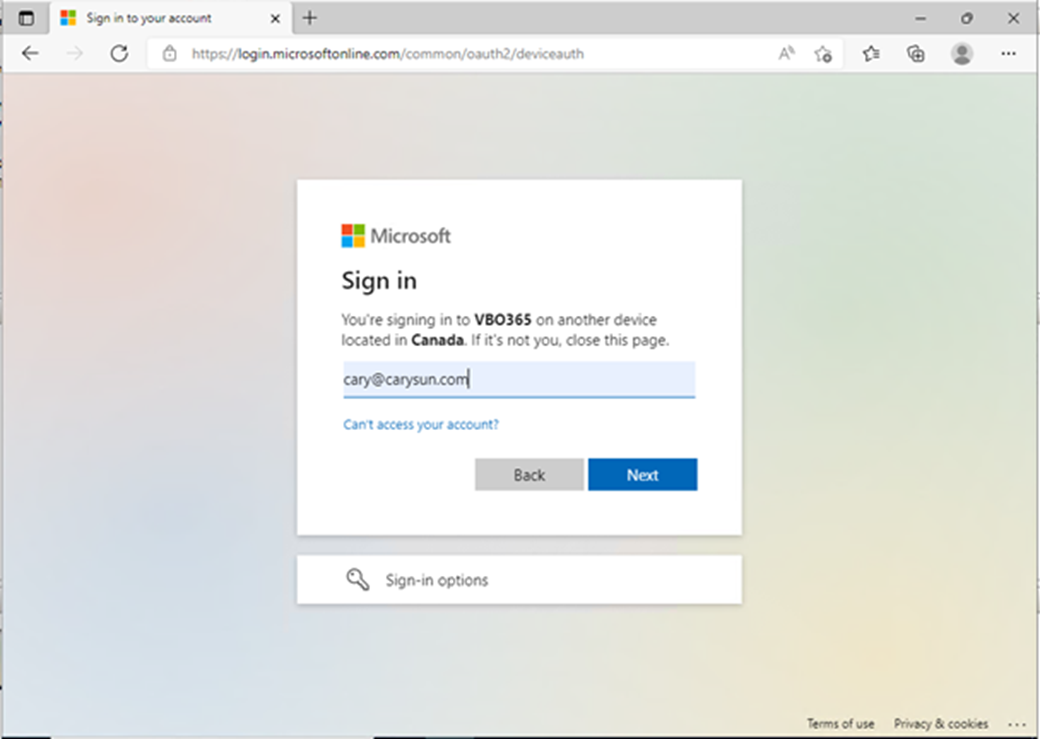Click the Sign-in options key icon
Screen dimensions: 1040x739
click(358, 580)
